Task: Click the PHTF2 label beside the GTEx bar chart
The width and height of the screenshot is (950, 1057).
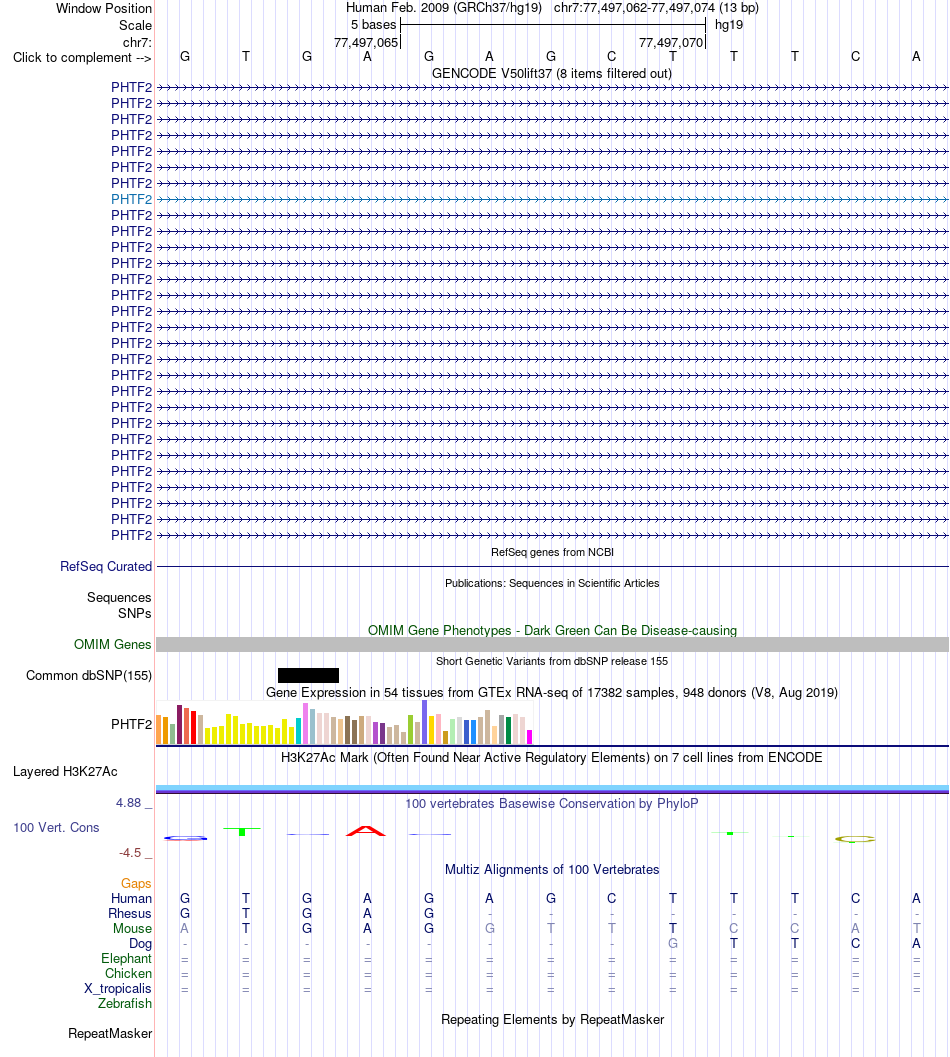Action: coord(131,725)
